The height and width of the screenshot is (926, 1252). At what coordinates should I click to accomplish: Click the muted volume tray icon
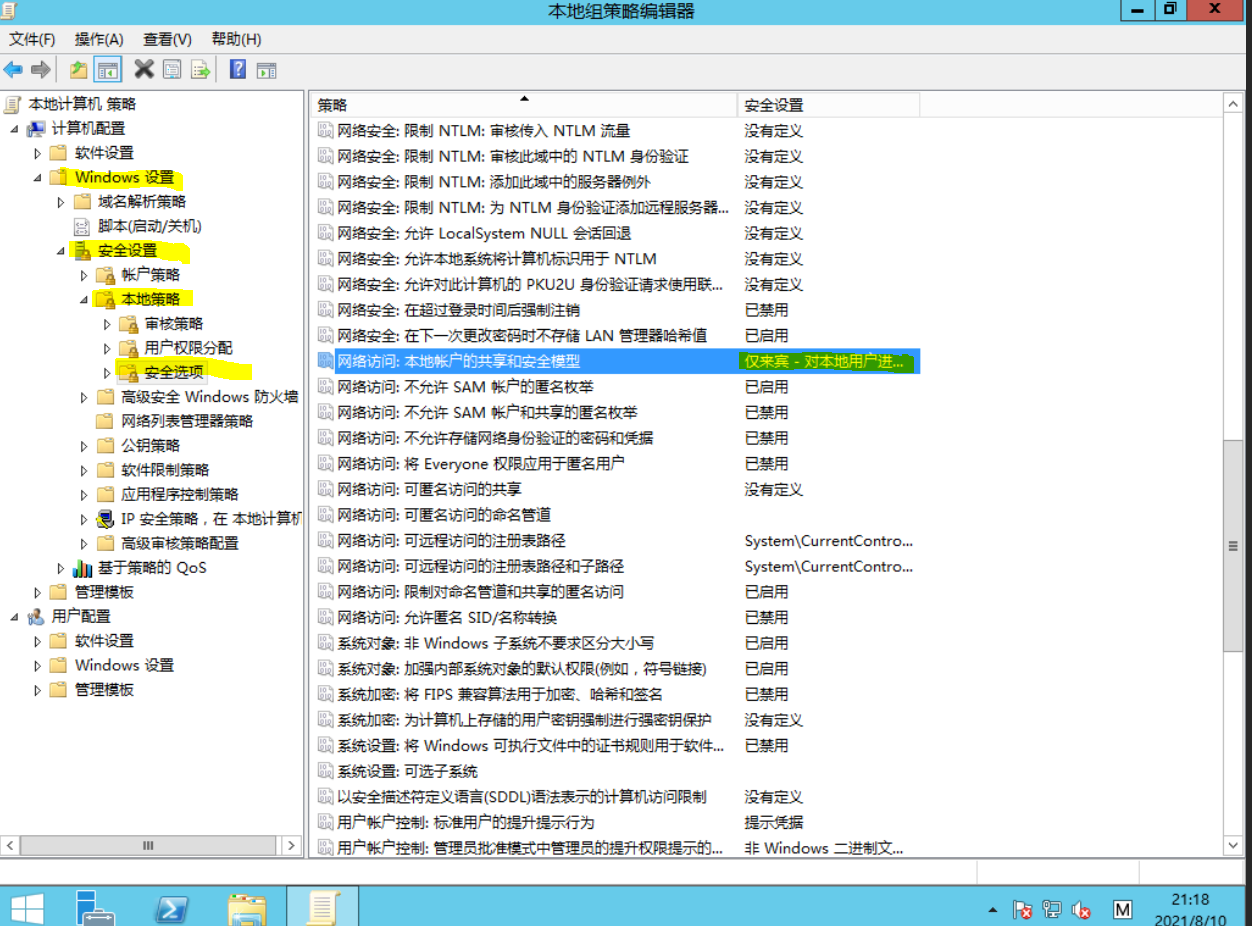tap(1081, 910)
